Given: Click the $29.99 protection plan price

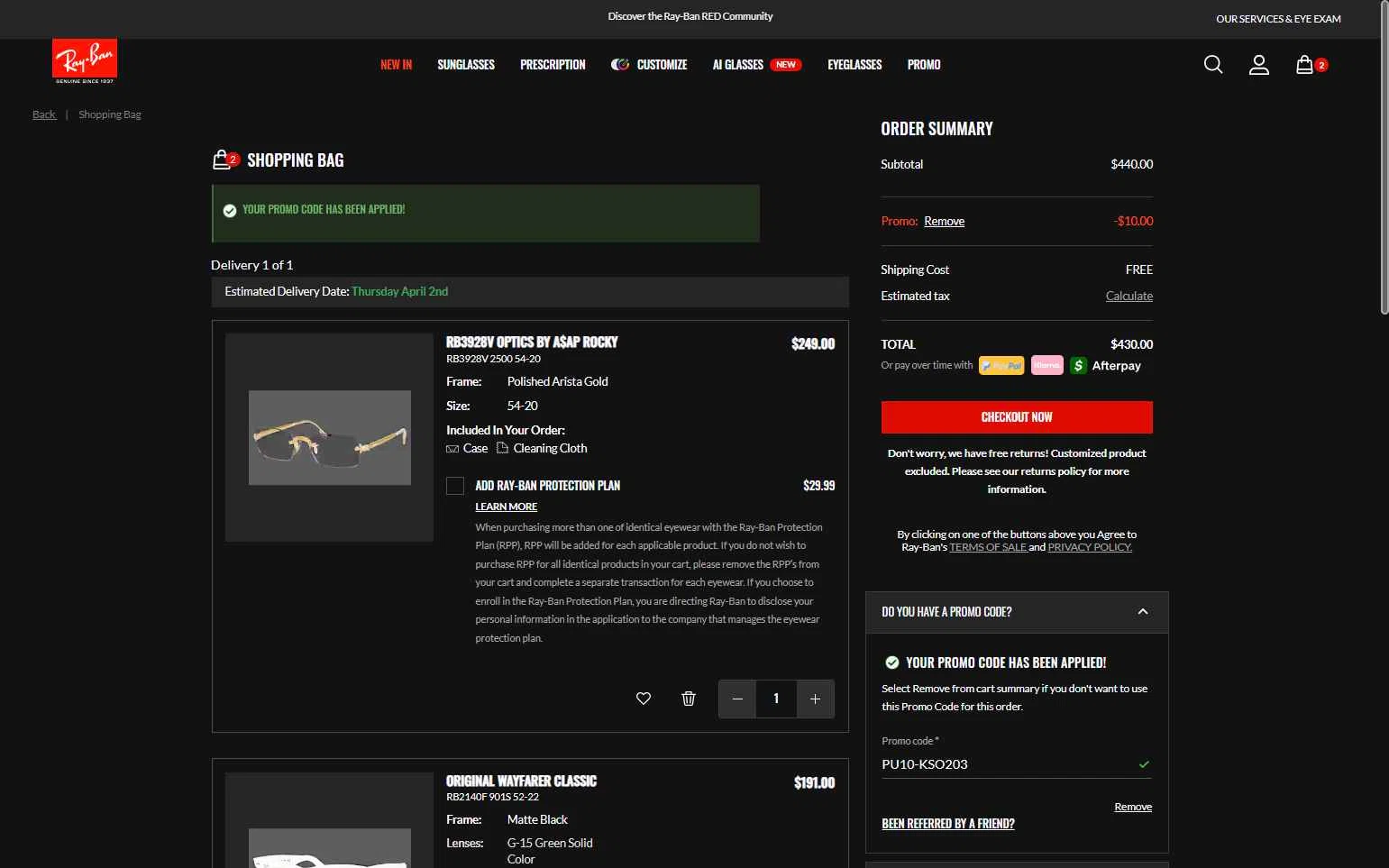Looking at the screenshot, I should (818, 486).
